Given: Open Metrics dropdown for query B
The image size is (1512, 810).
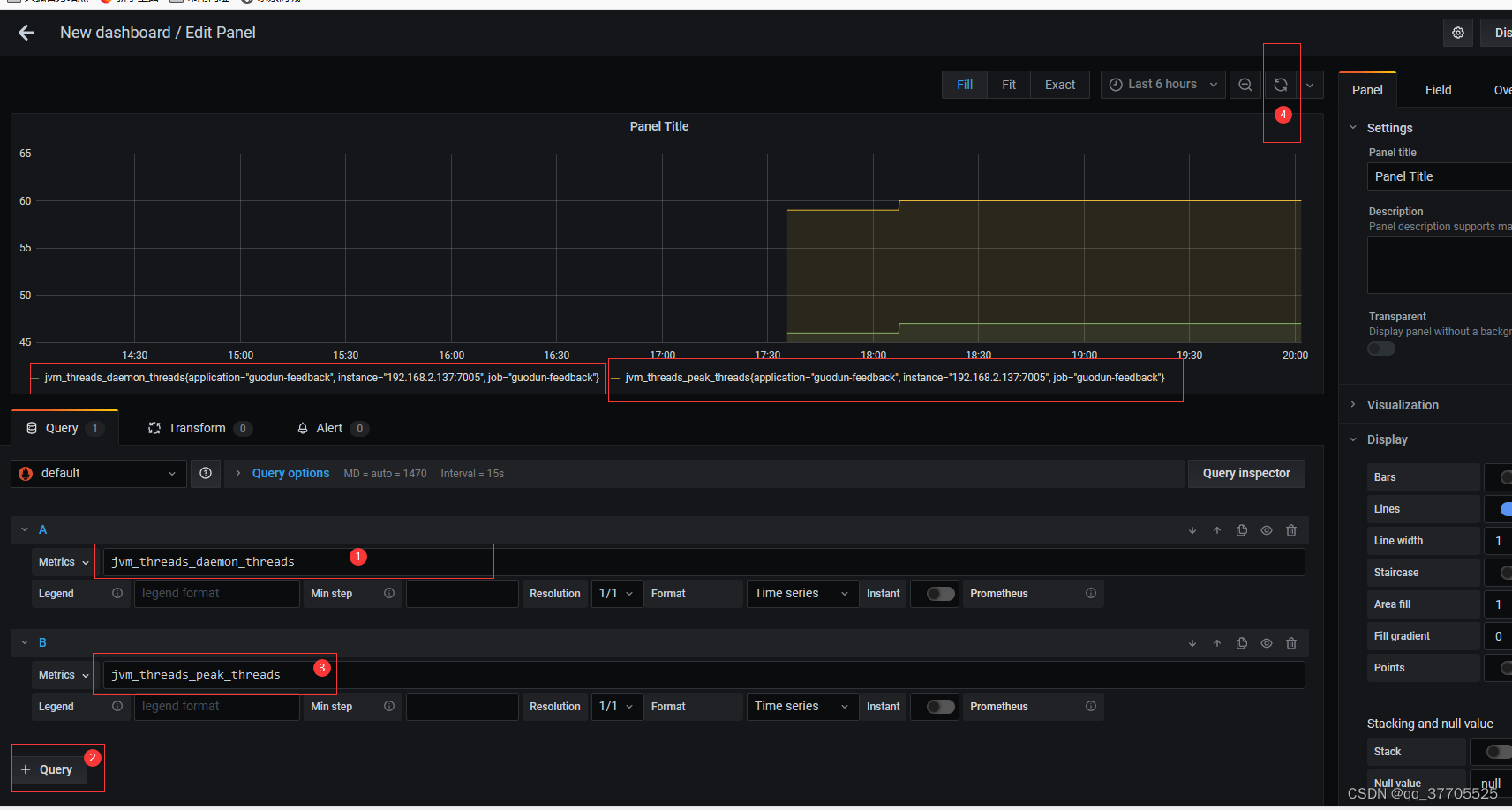Looking at the screenshot, I should tap(64, 675).
